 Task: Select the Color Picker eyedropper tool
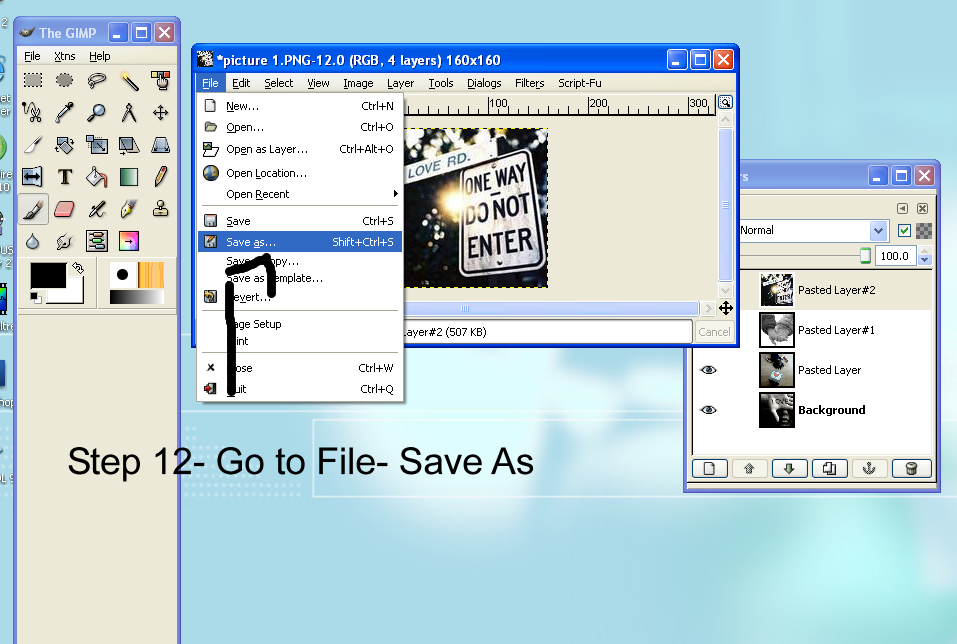[65, 112]
